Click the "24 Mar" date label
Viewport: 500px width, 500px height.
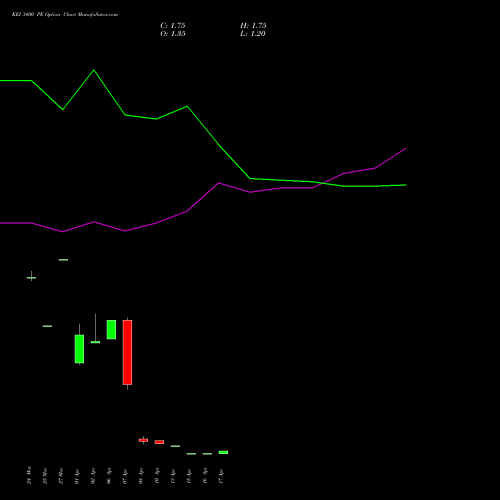[29, 475]
